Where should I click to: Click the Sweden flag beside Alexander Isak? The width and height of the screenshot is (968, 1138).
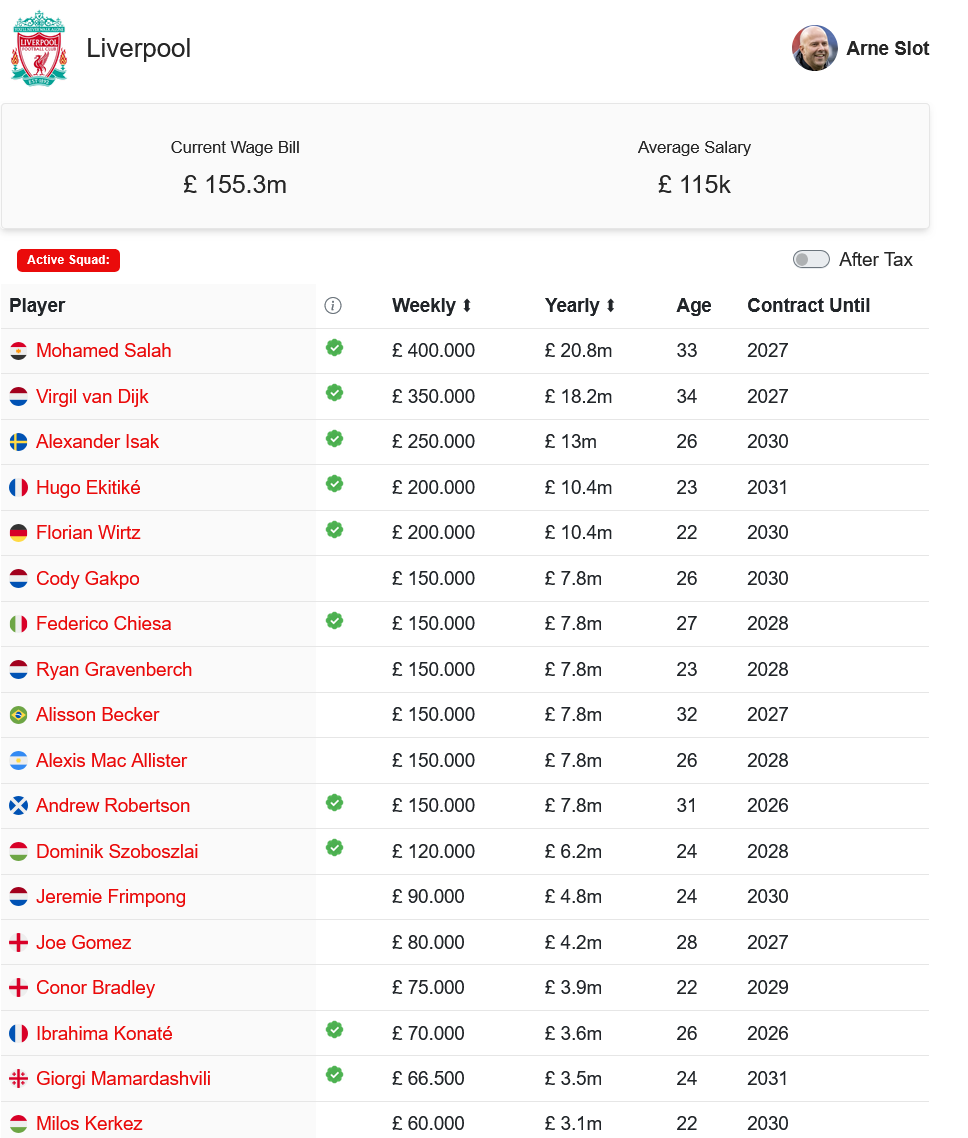(x=18, y=442)
